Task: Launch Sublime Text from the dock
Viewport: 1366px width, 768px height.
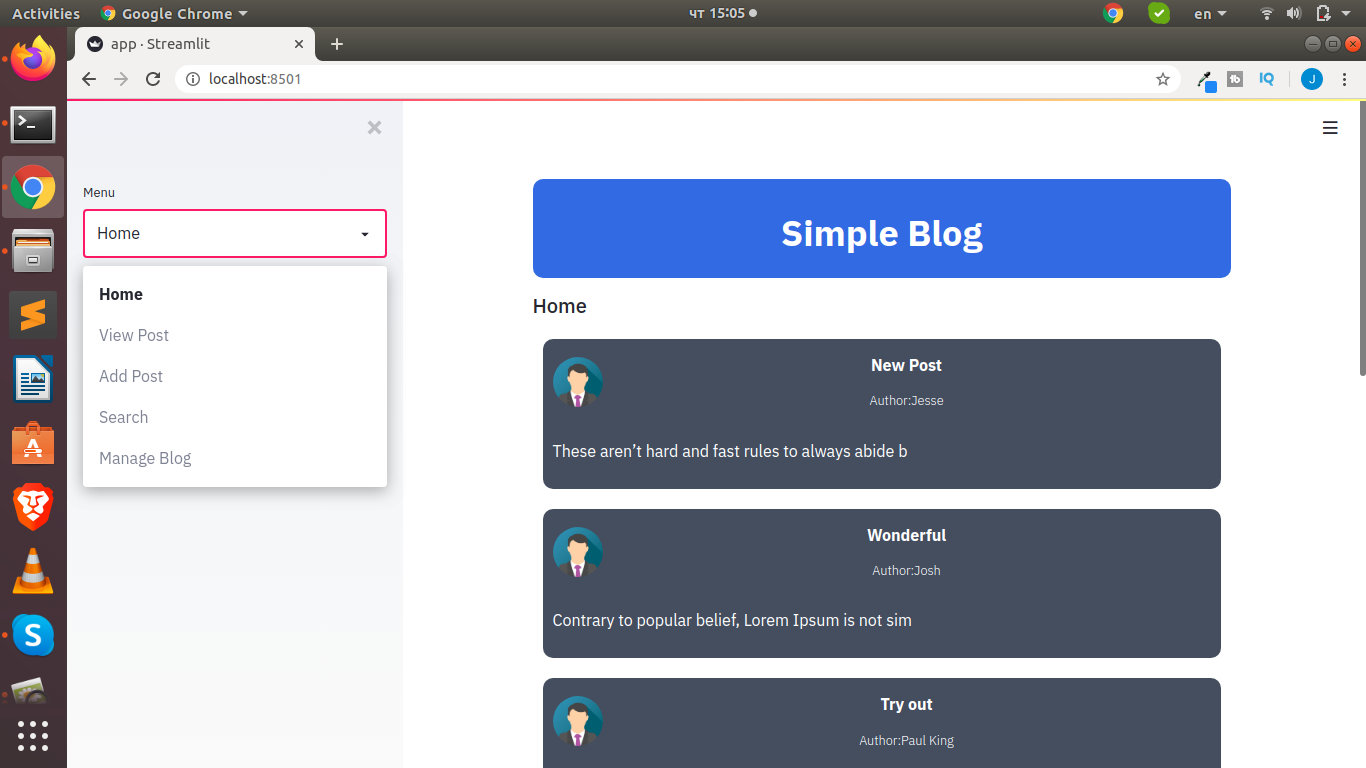Action: click(33, 315)
